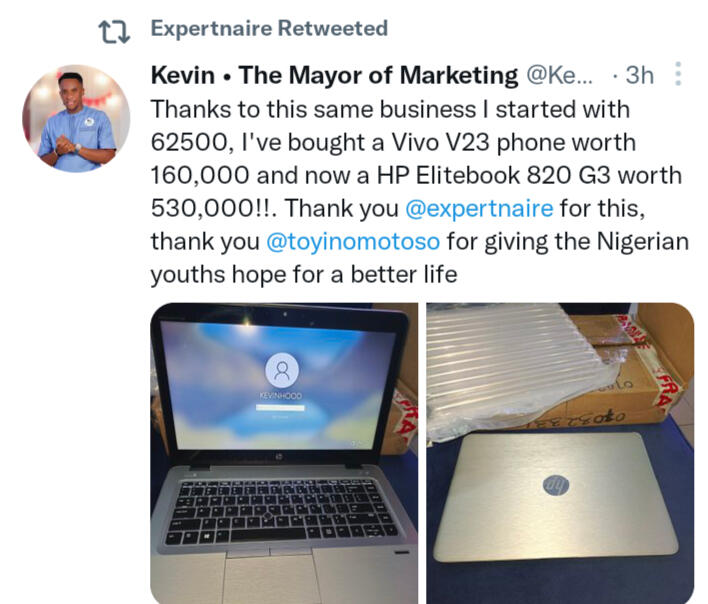708x604 pixels.
Task: Click the truncated @Ke... handle
Action: coord(559,75)
